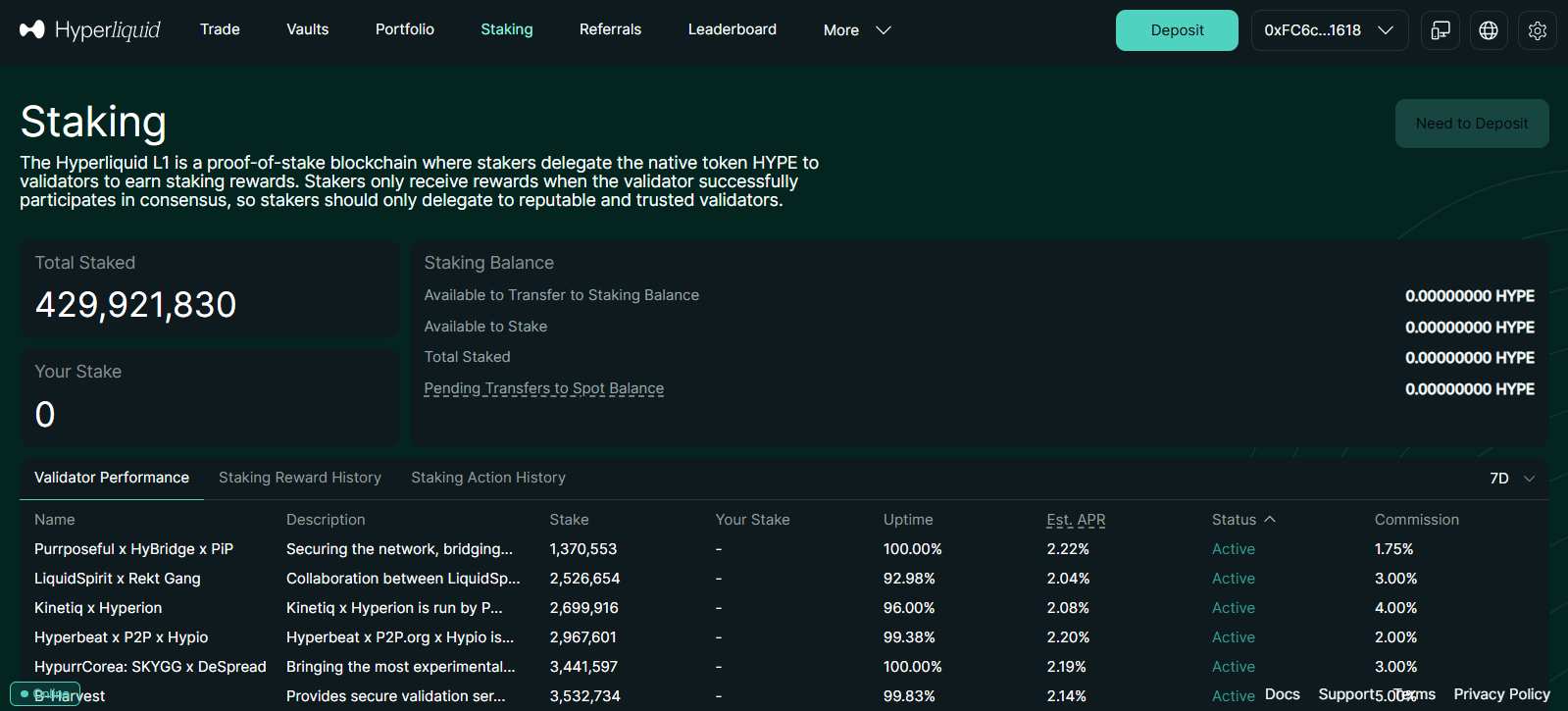
Task: Select validator Kinetiq x Hyperion
Action: click(x=98, y=608)
